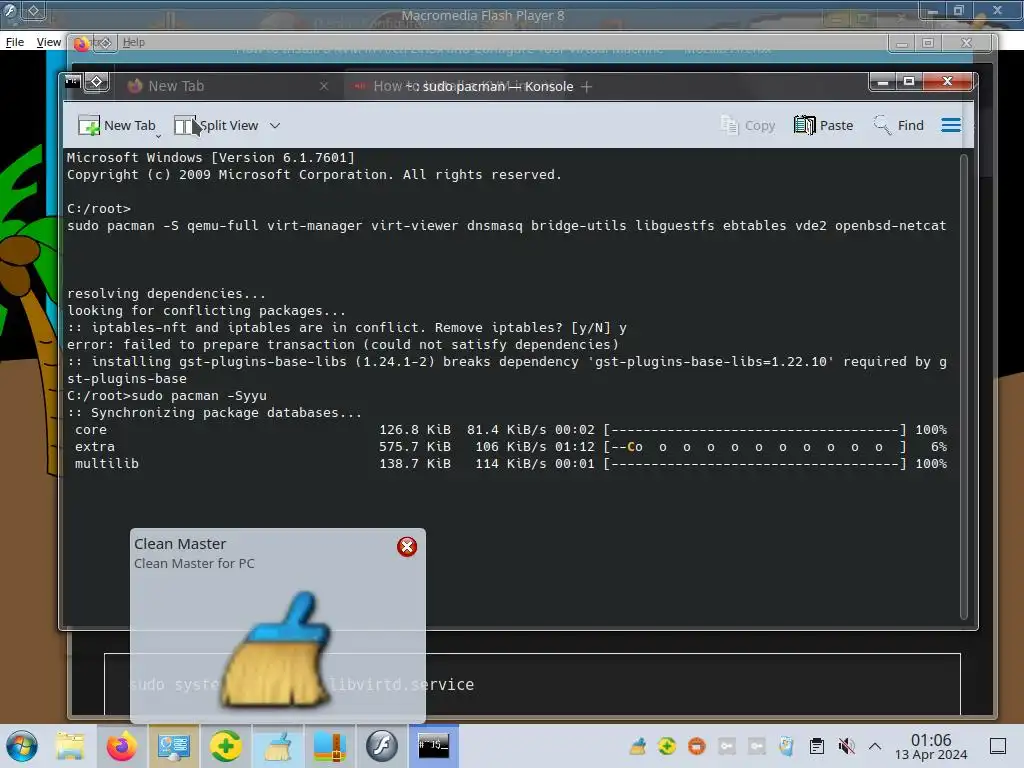Minimize the Konsole window
This screenshot has width=1024, height=768.
click(882, 82)
